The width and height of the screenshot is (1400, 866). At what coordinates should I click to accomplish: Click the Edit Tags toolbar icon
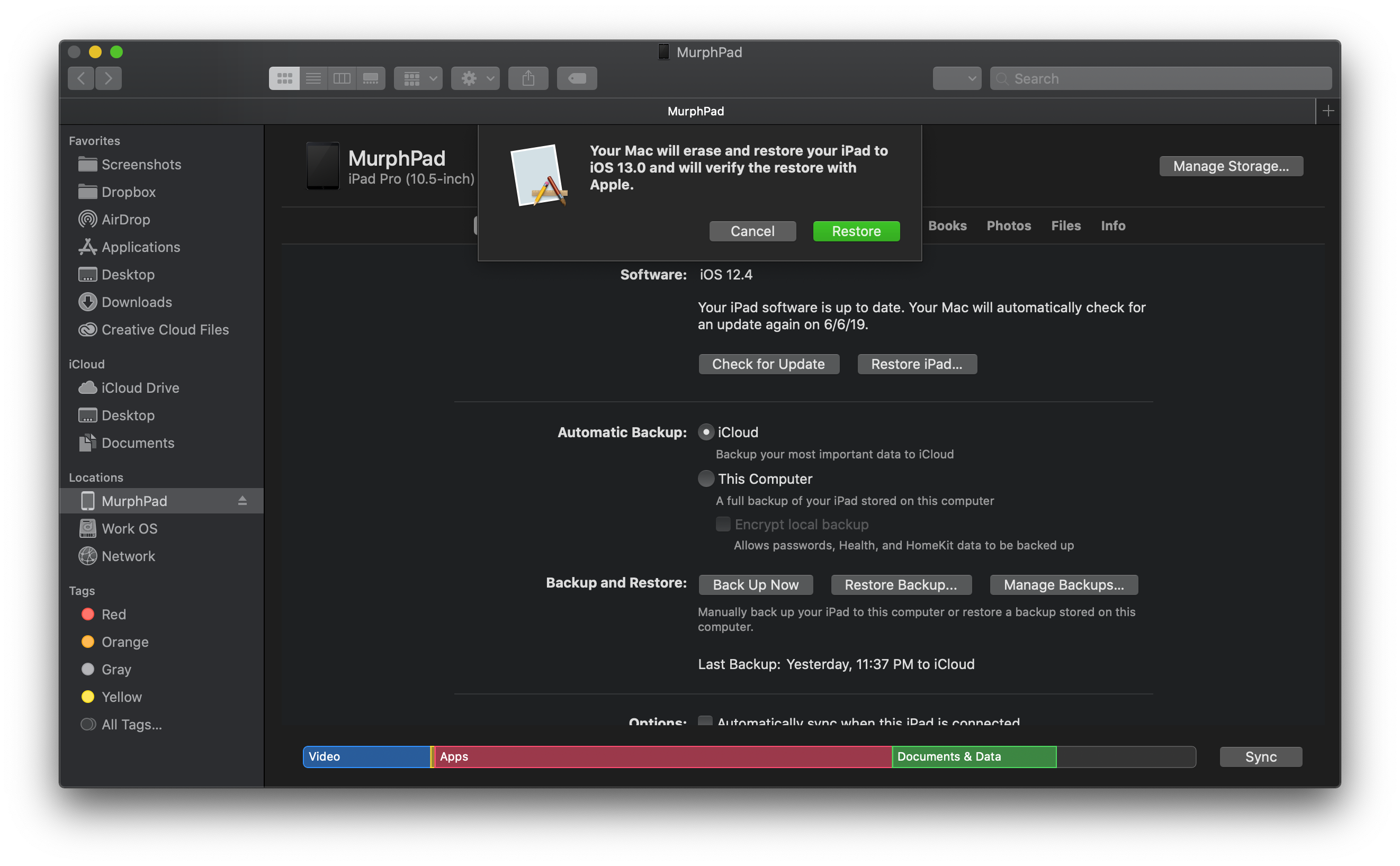tap(577, 78)
